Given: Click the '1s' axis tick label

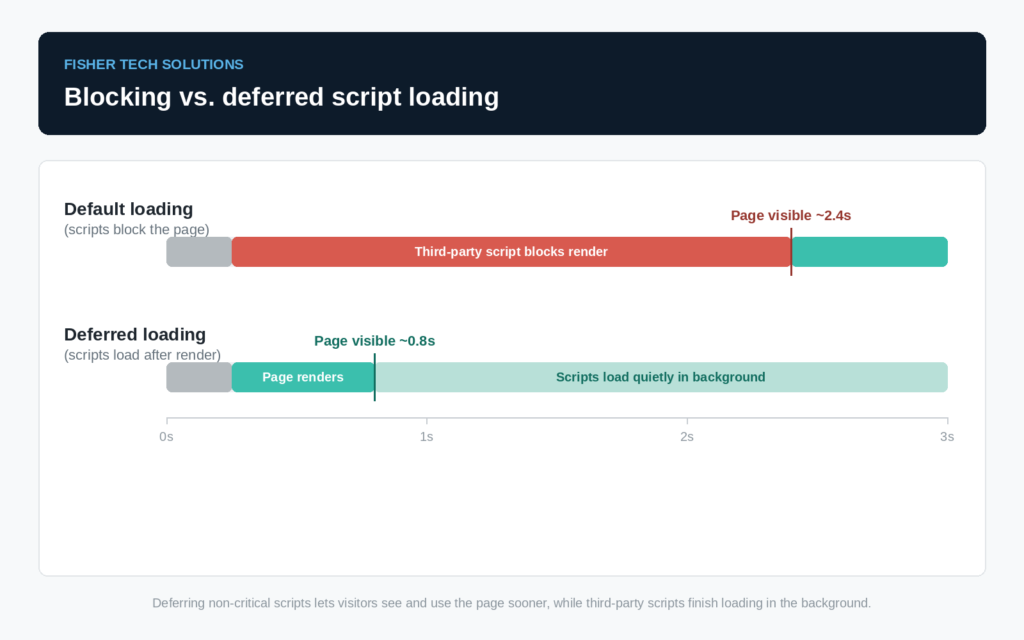Looking at the screenshot, I should [x=426, y=437].
